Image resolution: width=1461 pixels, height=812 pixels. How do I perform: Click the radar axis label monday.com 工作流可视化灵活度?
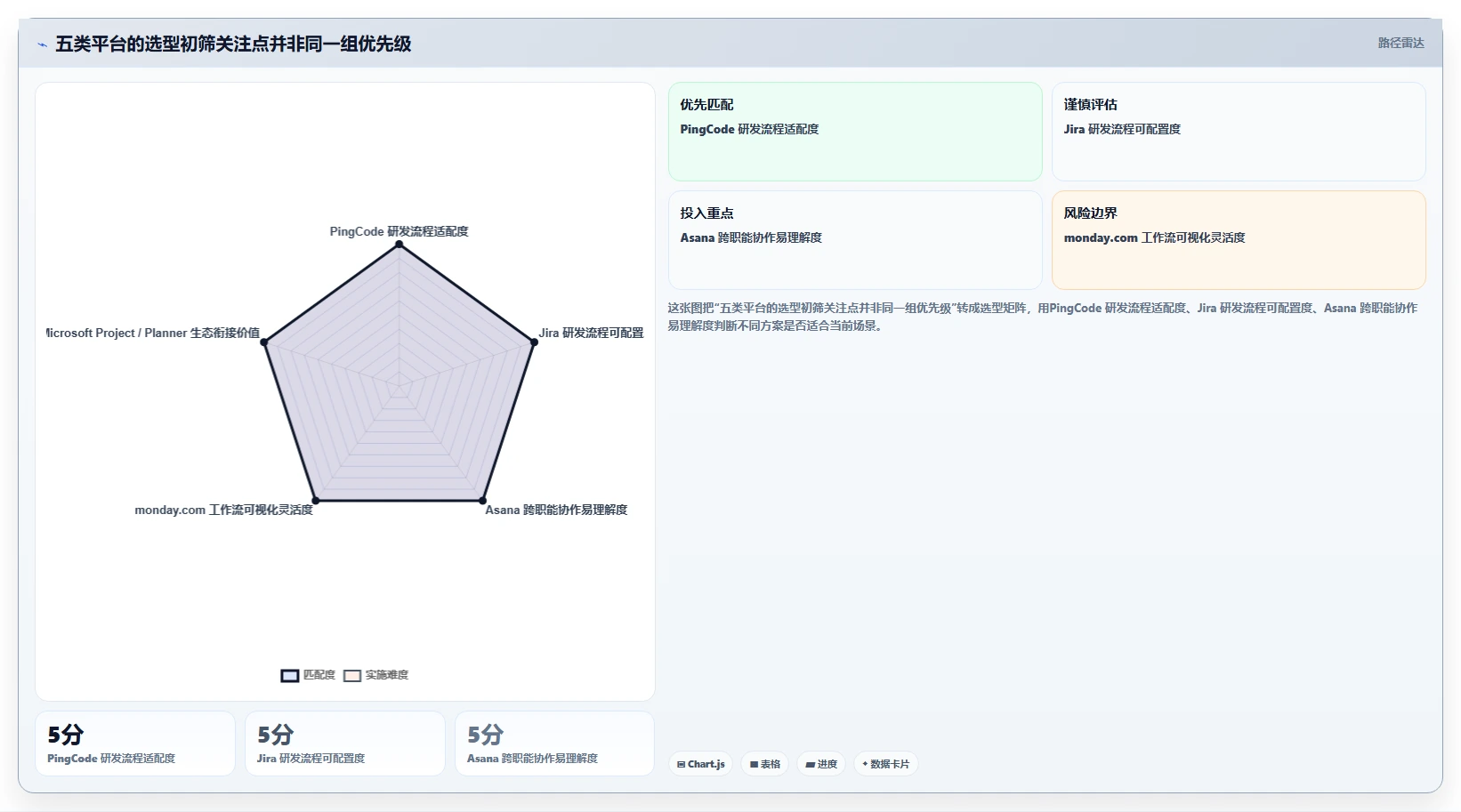tap(223, 510)
